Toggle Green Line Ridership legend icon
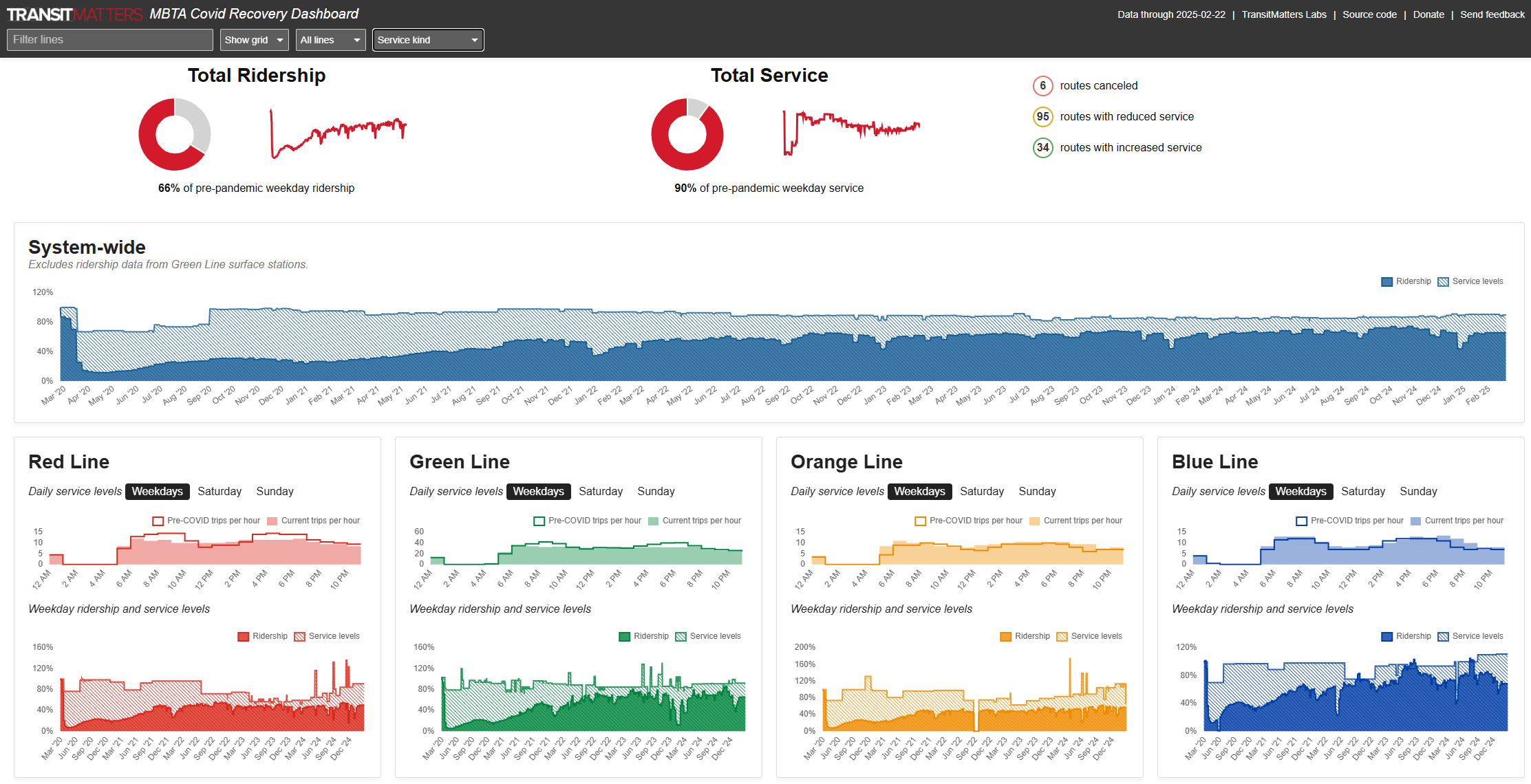1531x784 pixels. point(624,637)
